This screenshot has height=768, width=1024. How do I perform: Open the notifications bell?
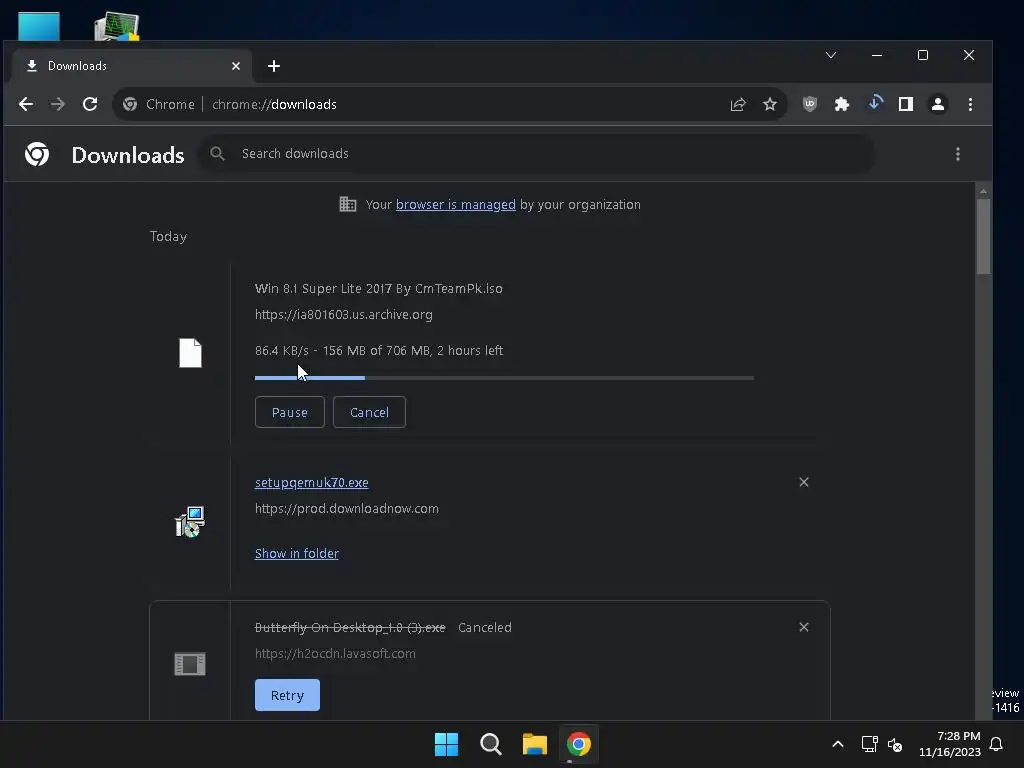click(997, 744)
